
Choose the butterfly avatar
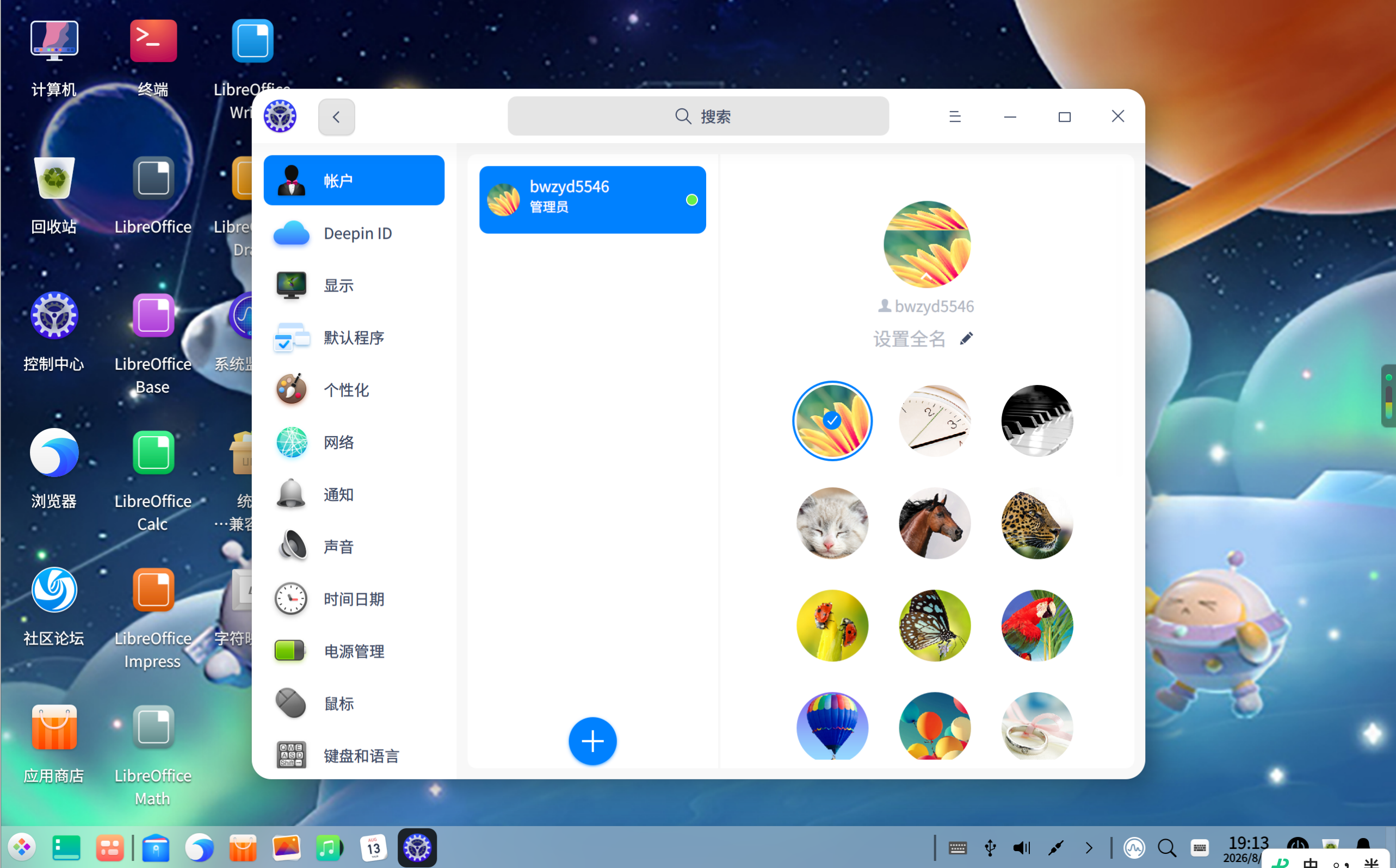tap(934, 626)
